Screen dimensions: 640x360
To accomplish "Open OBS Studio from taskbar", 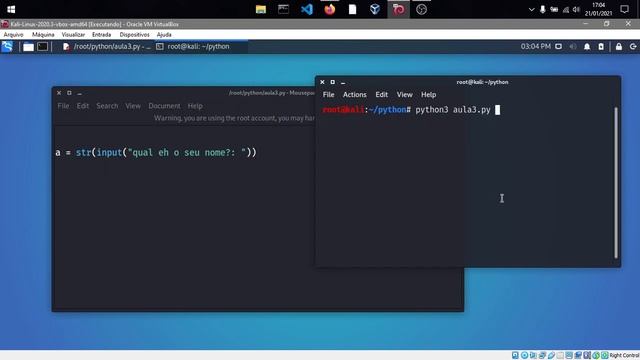I will 421,9.
